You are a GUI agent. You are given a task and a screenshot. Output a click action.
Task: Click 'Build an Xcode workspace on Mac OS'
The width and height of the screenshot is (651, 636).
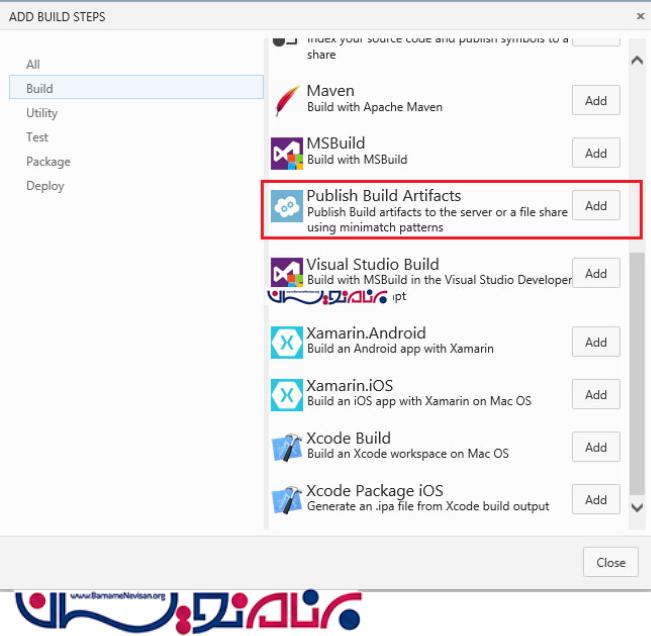408,453
